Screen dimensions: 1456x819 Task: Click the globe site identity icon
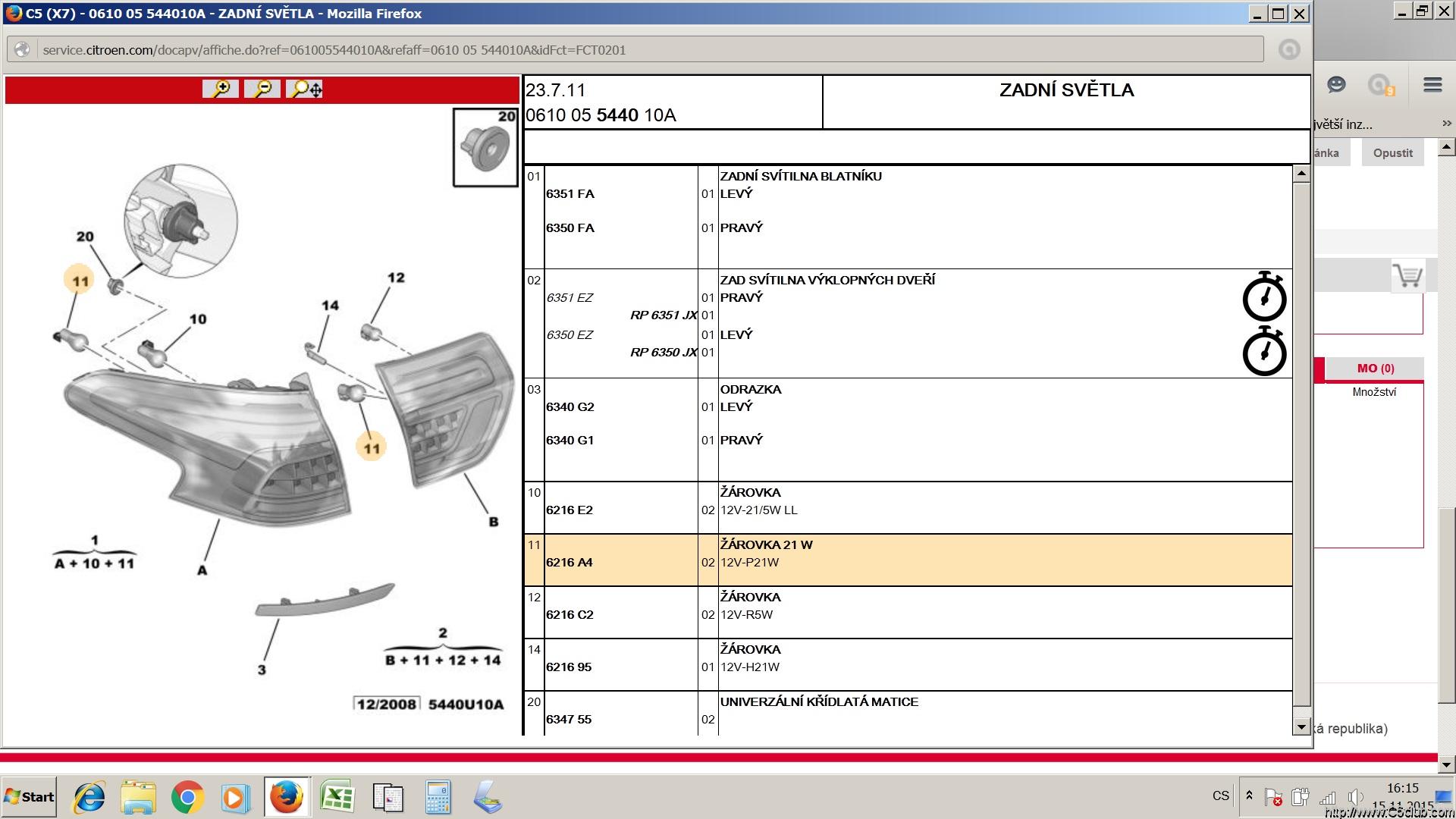tap(23, 50)
